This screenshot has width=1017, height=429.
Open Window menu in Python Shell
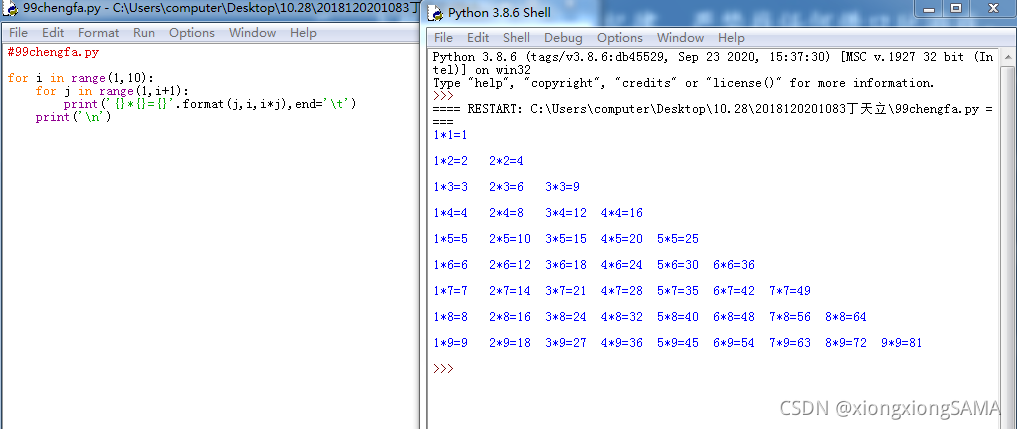click(680, 38)
